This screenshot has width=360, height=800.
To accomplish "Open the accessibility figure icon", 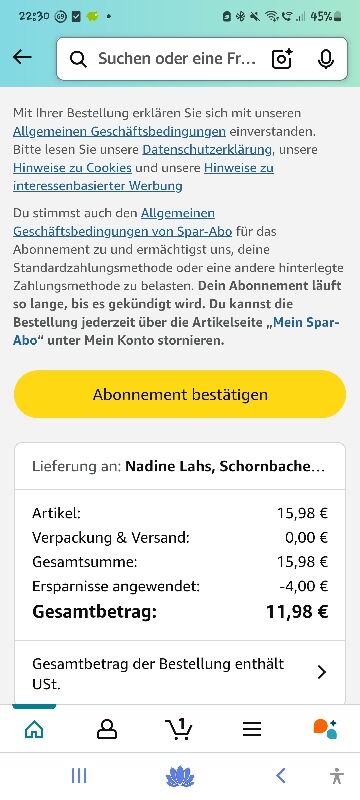I will [x=336, y=776].
